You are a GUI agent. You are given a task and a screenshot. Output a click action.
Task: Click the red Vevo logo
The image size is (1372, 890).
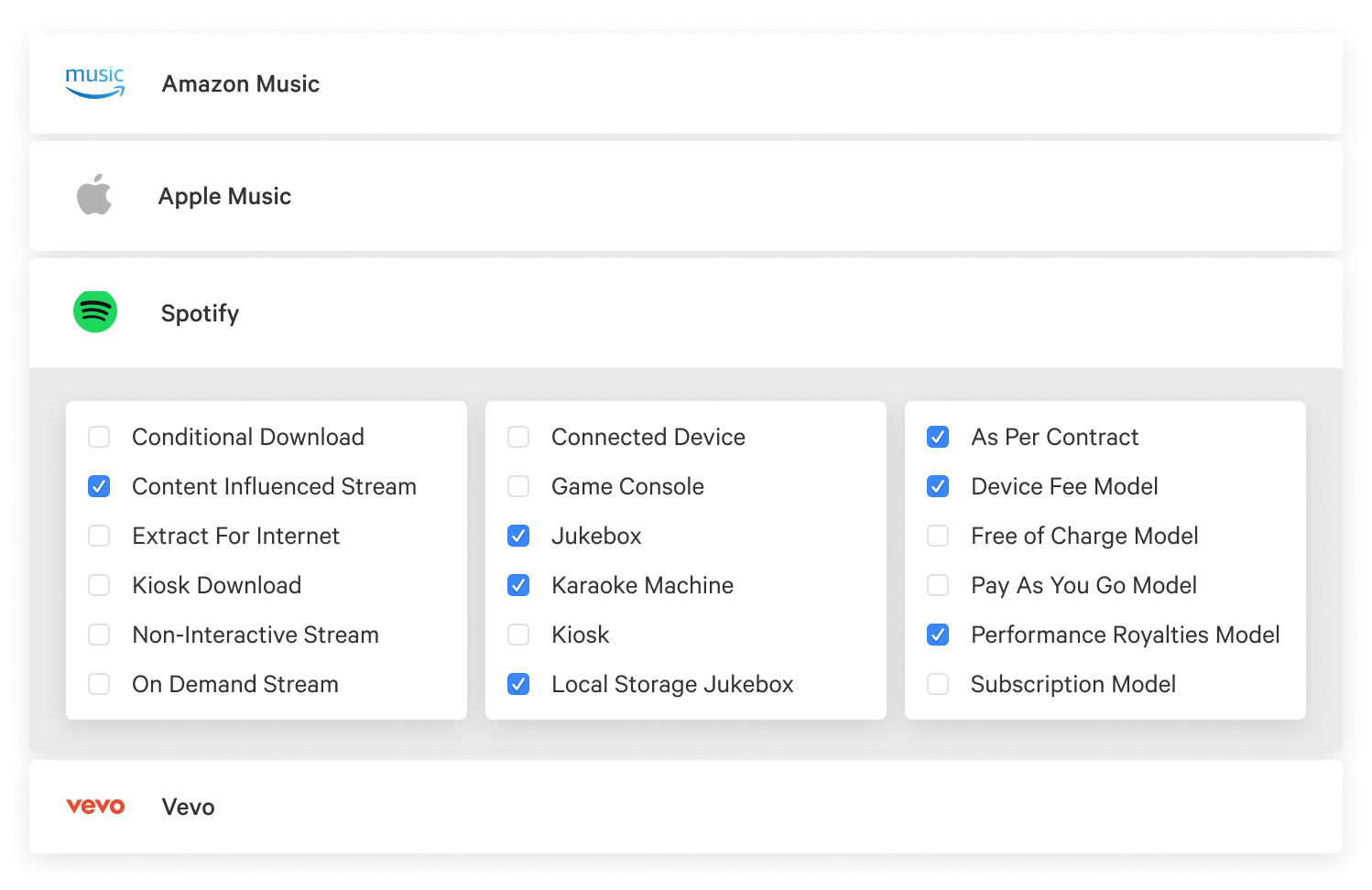coord(95,806)
